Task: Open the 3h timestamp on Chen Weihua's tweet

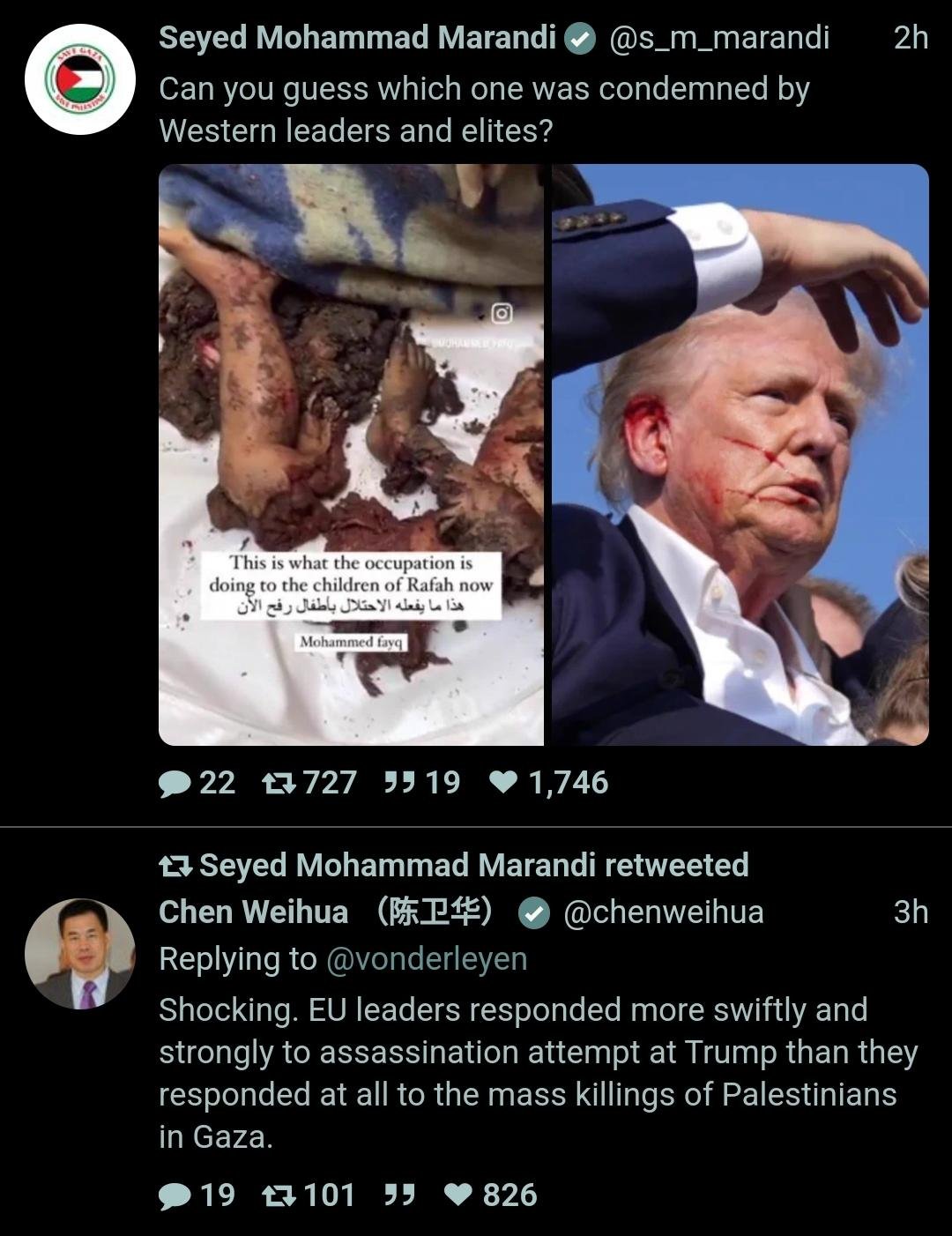Action: coord(911,912)
